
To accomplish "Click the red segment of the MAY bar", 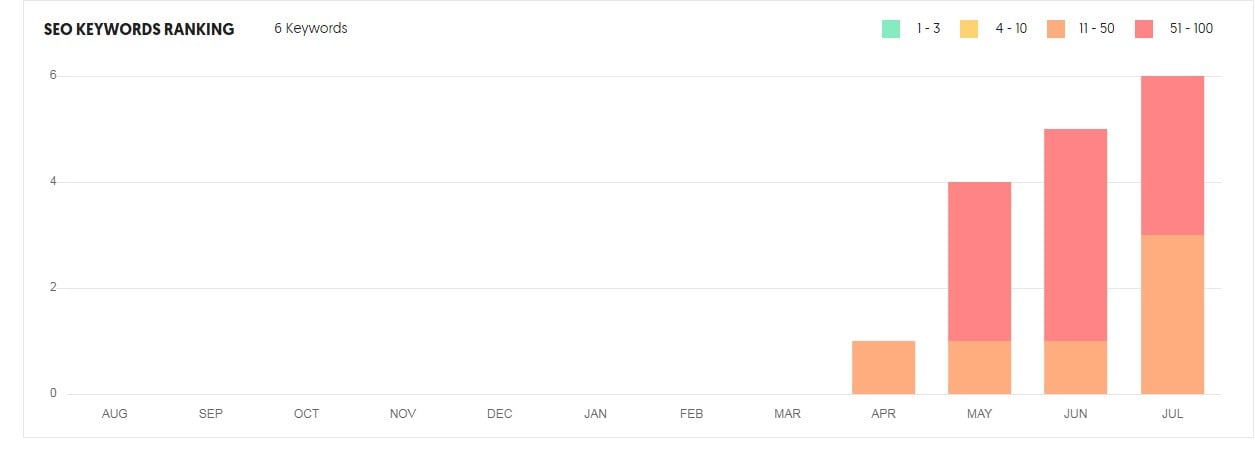I will coord(979,261).
